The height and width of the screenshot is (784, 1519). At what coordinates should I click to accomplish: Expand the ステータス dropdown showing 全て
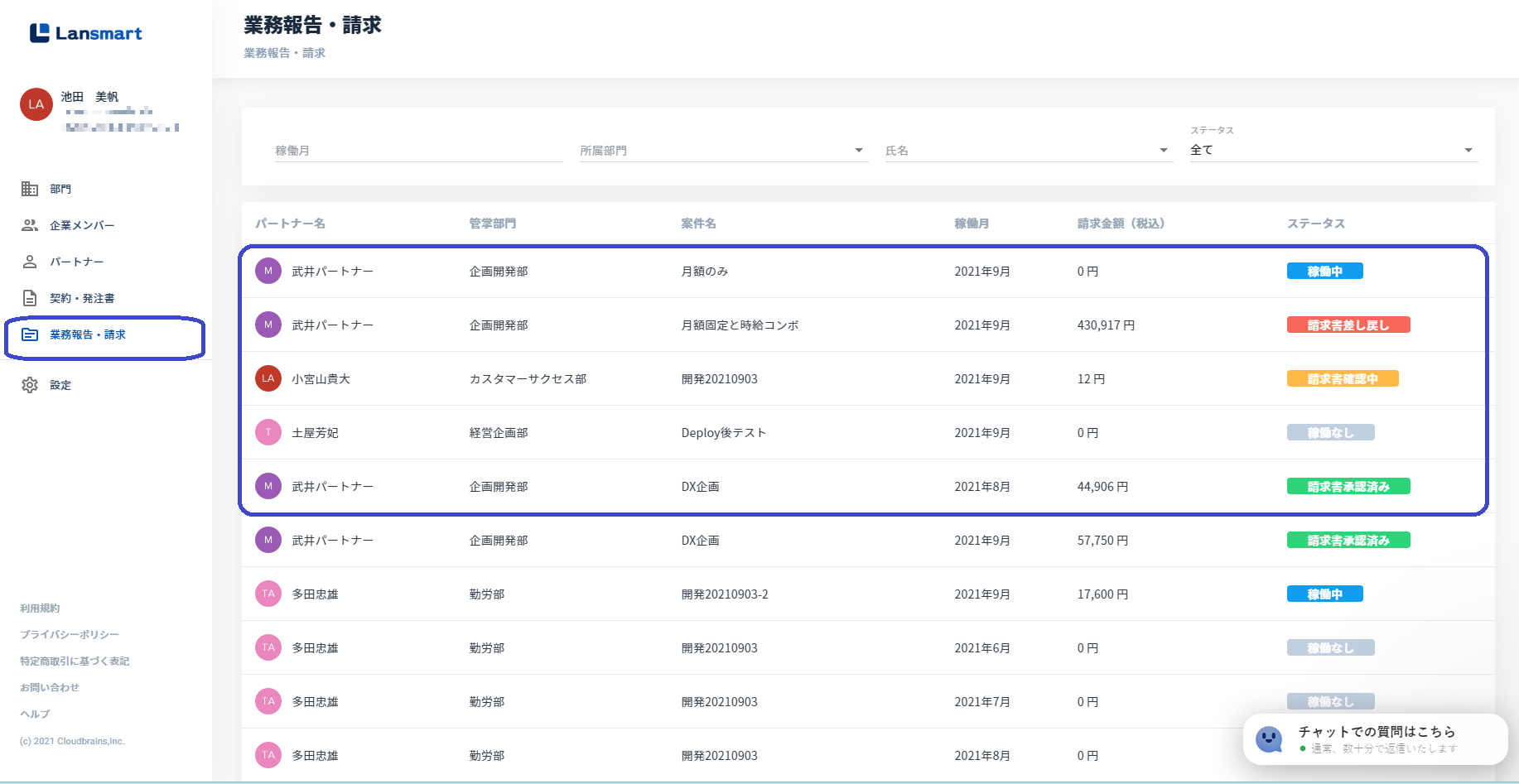click(1468, 151)
